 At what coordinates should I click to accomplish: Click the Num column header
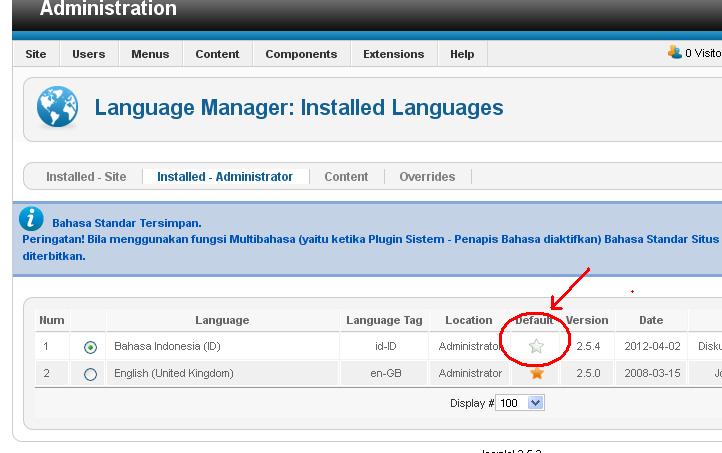click(52, 320)
